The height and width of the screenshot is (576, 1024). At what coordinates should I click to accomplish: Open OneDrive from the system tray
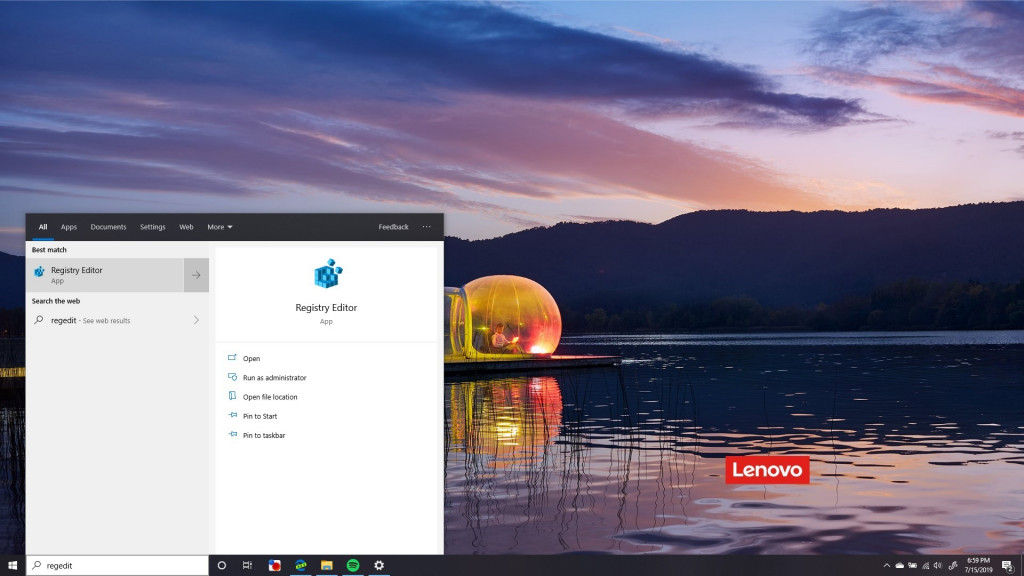click(x=899, y=565)
